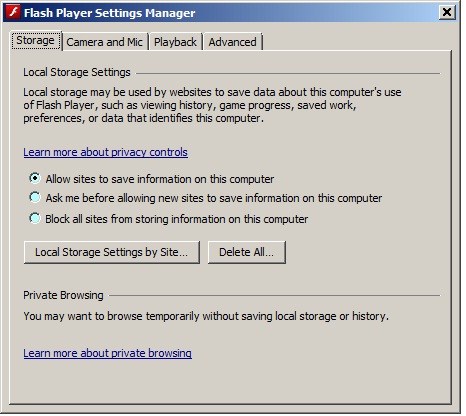Select the Allow sites to save information radio button
Image resolution: width=466 pixels, height=416 pixels.
[x=35, y=178]
